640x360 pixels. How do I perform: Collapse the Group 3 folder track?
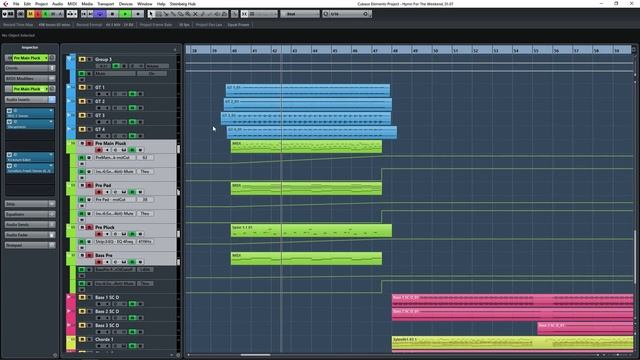(x=69, y=59)
